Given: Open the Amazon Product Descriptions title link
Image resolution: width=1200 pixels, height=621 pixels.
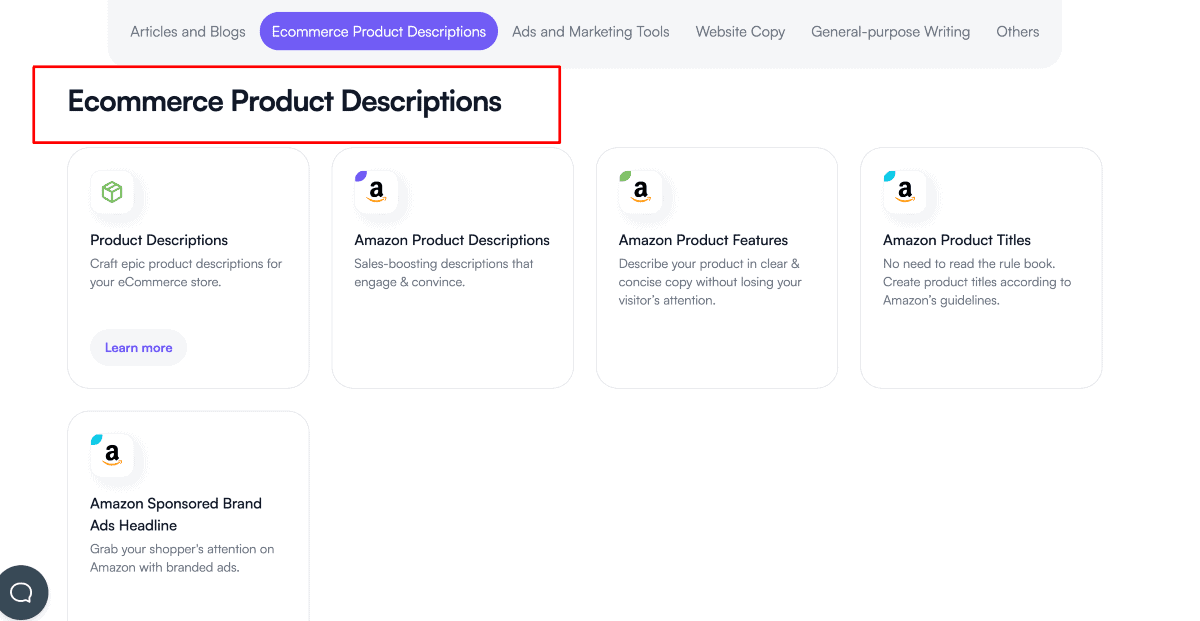Looking at the screenshot, I should (452, 240).
